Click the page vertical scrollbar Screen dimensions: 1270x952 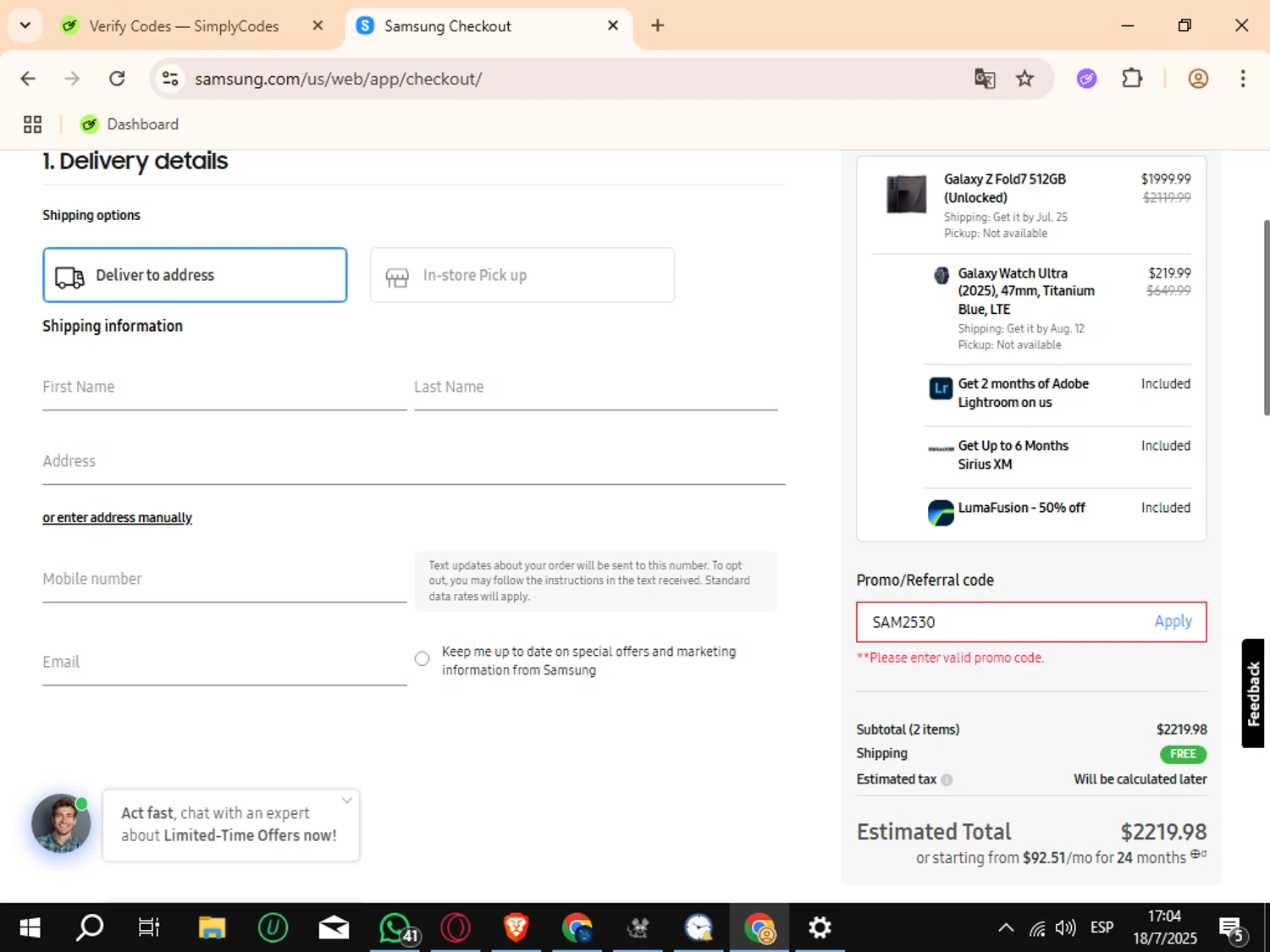click(x=1266, y=317)
